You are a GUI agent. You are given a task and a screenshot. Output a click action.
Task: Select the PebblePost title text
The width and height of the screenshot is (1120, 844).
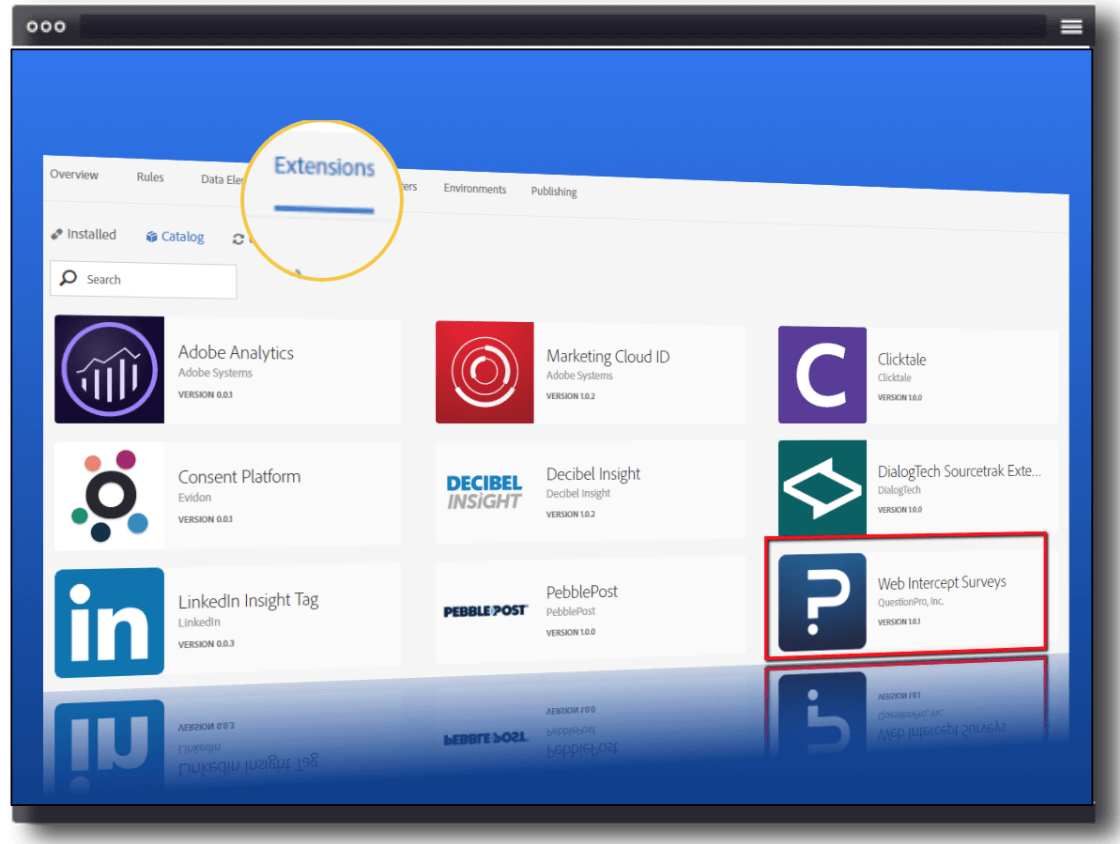click(x=581, y=592)
